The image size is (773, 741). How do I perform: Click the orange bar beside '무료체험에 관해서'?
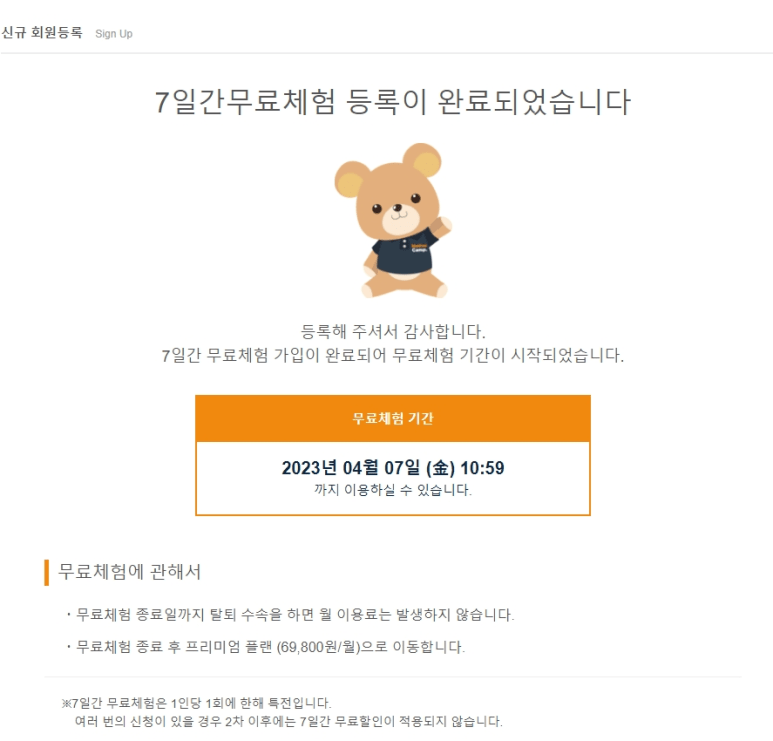[x=47, y=572]
